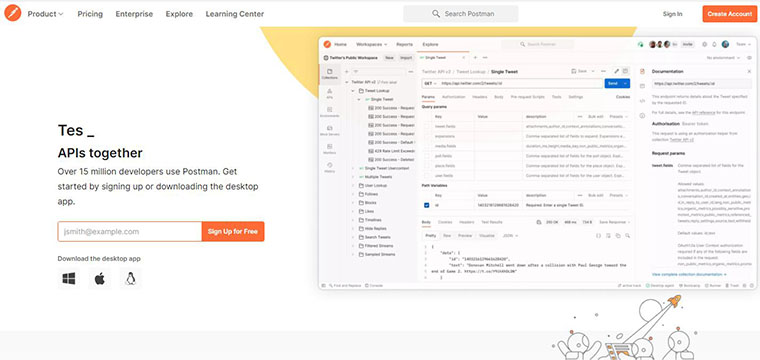Check the expansions query param checkbox
Image resolution: width=760 pixels, height=360 pixels.
[427, 136]
